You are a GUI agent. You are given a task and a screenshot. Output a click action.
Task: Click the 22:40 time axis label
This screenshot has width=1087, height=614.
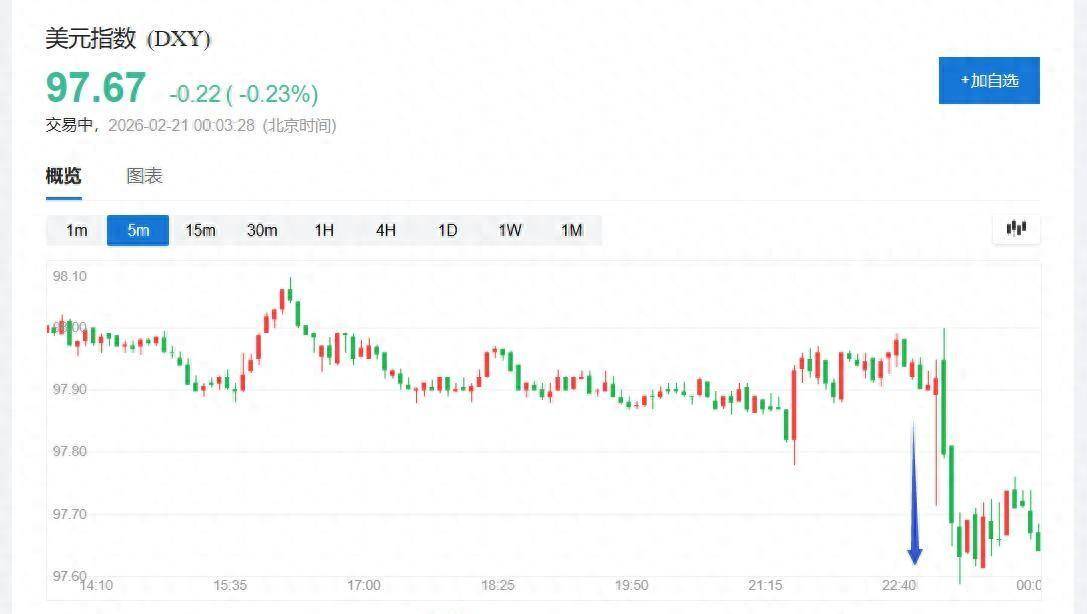(899, 585)
